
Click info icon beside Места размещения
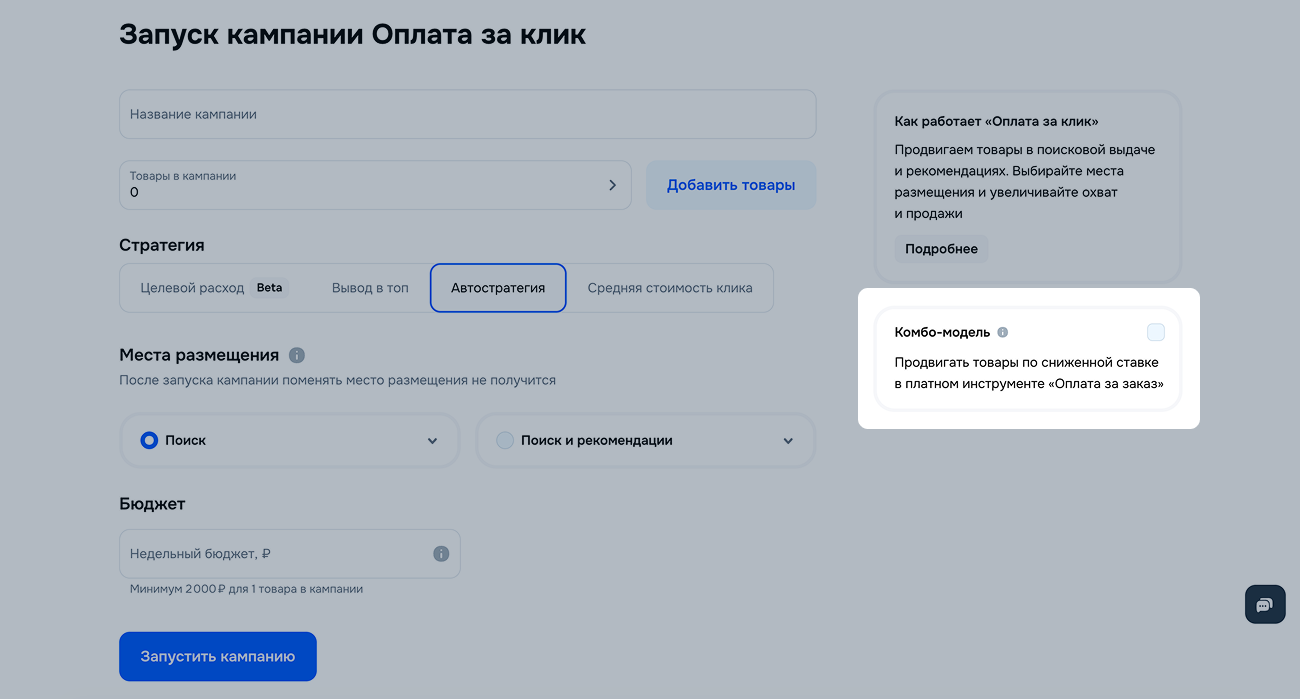coord(296,355)
